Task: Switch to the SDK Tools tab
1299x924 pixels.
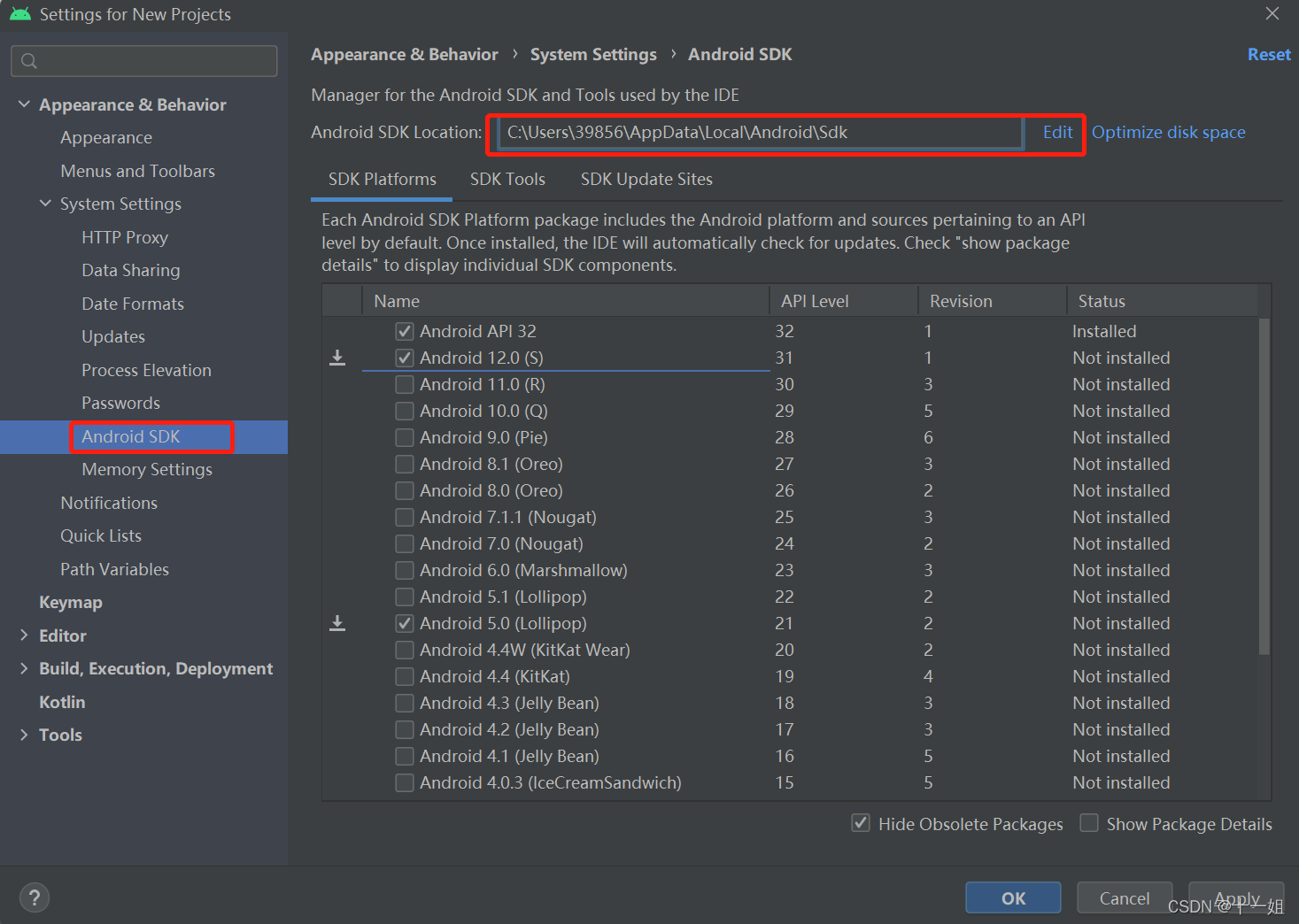Action: [507, 180]
